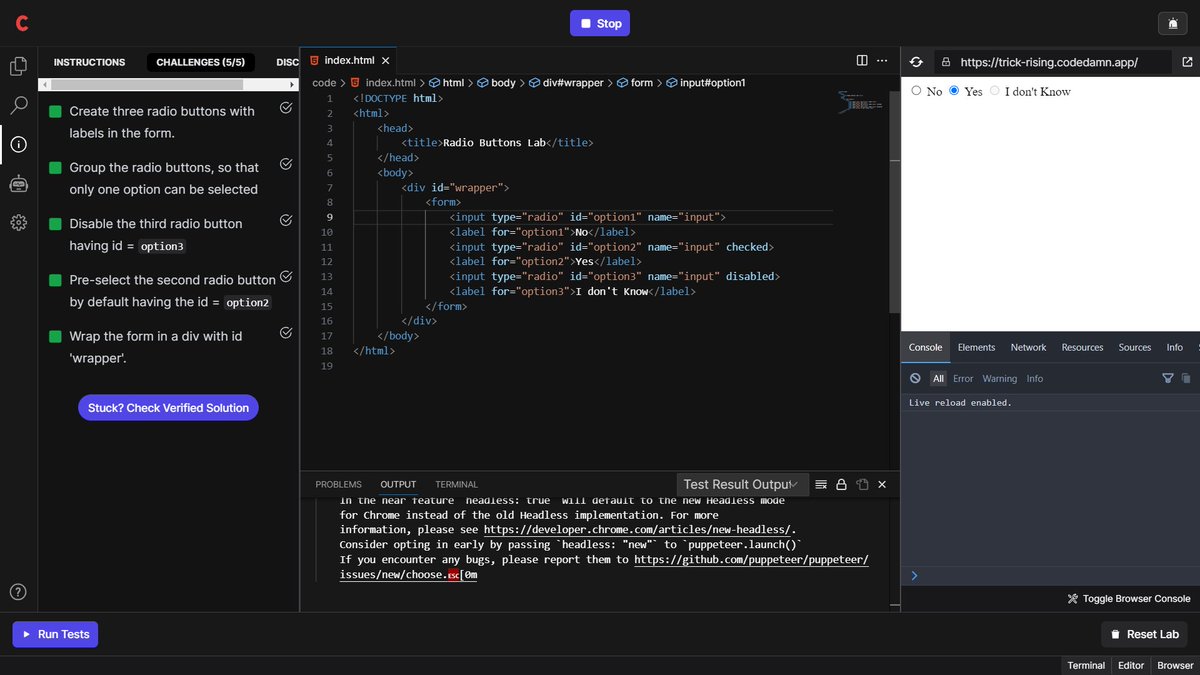Open the settings gear in sidebar
Image resolution: width=1200 pixels, height=675 pixels.
point(18,222)
